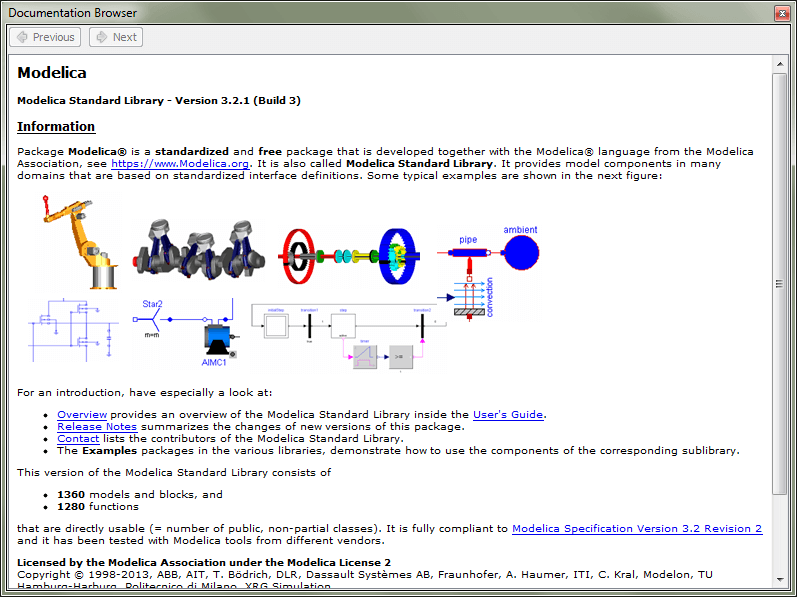Click the forward arrow icon beside Next

[102, 37]
